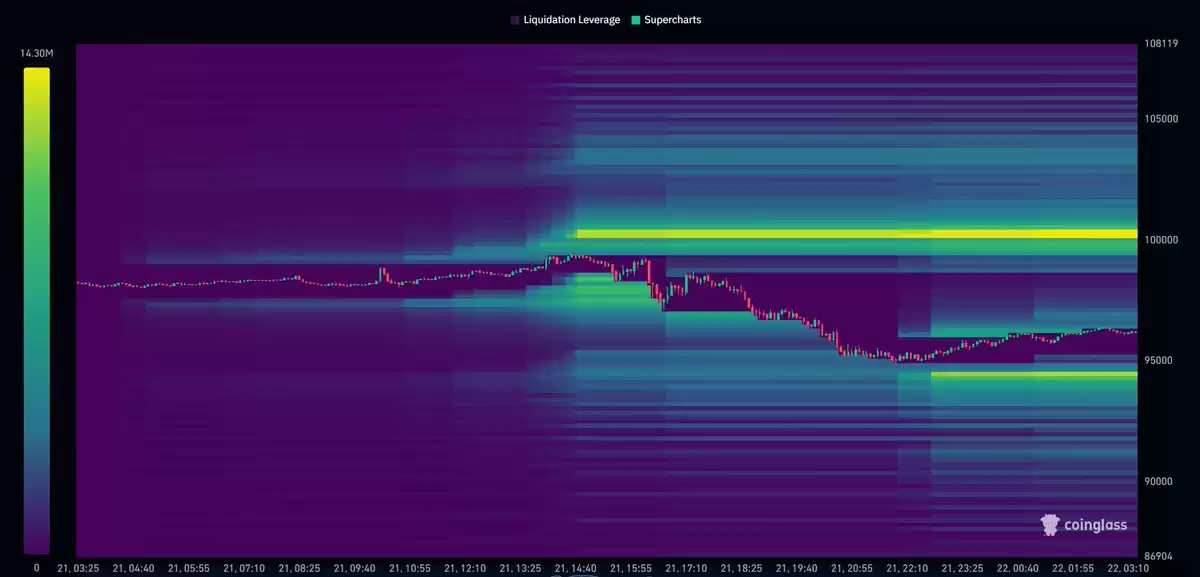The height and width of the screenshot is (577, 1200).
Task: Click the 86904 price axis label
Action: pyautogui.click(x=1157, y=554)
